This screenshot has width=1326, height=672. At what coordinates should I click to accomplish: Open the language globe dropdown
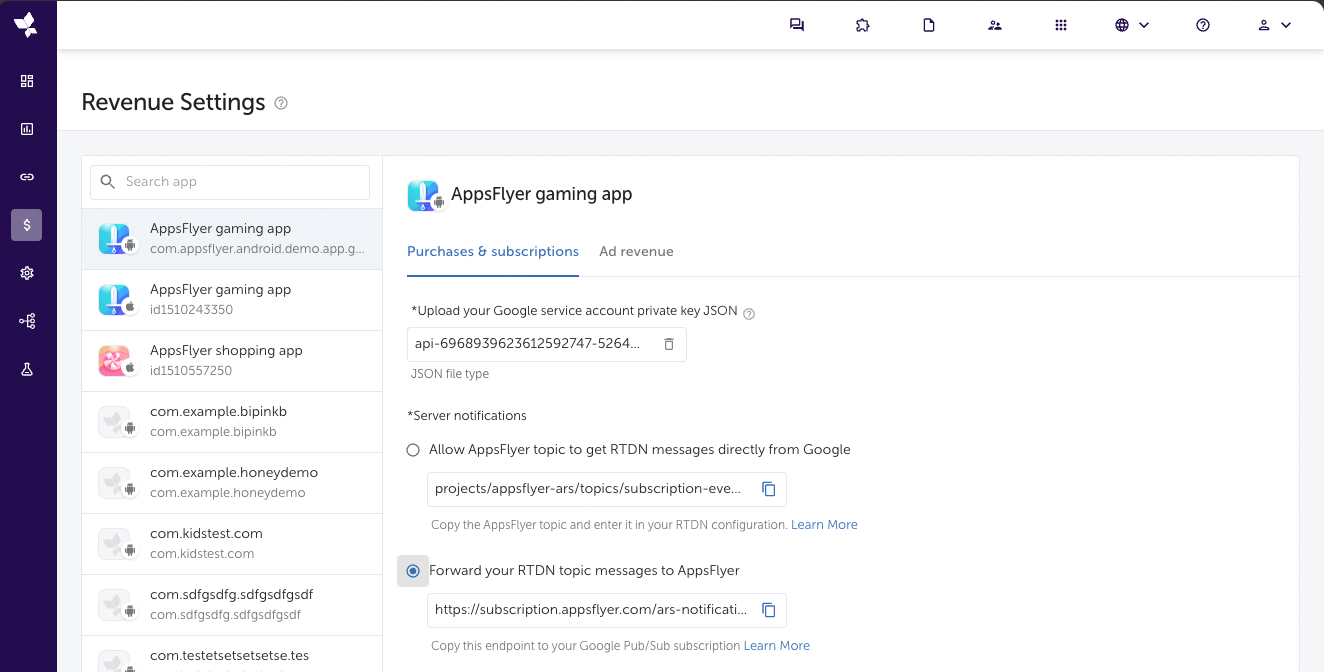click(x=1132, y=25)
